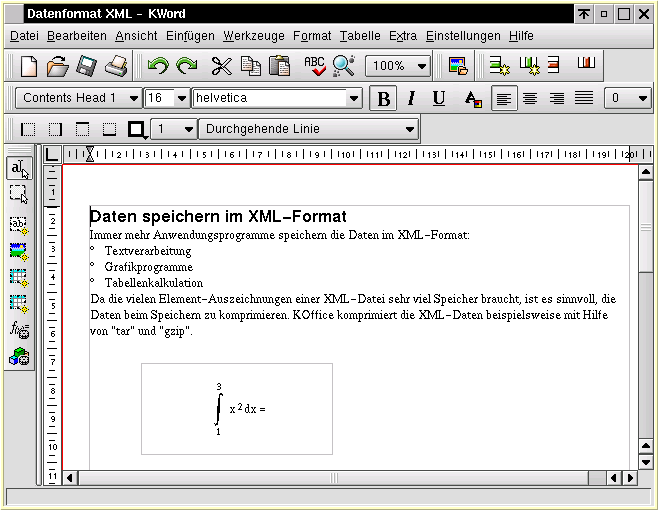Align text to the left
658x510 pixels.
pyautogui.click(x=504, y=98)
